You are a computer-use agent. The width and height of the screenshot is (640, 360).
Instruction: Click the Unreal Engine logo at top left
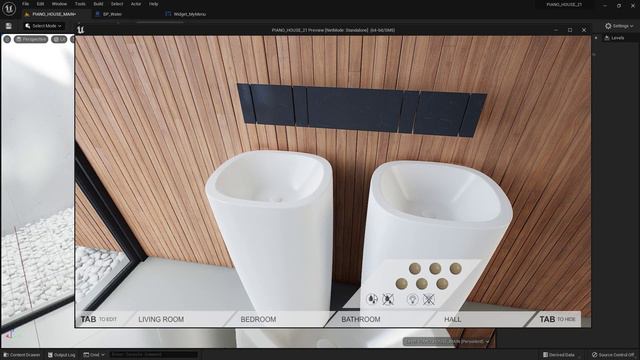pos(9,8)
